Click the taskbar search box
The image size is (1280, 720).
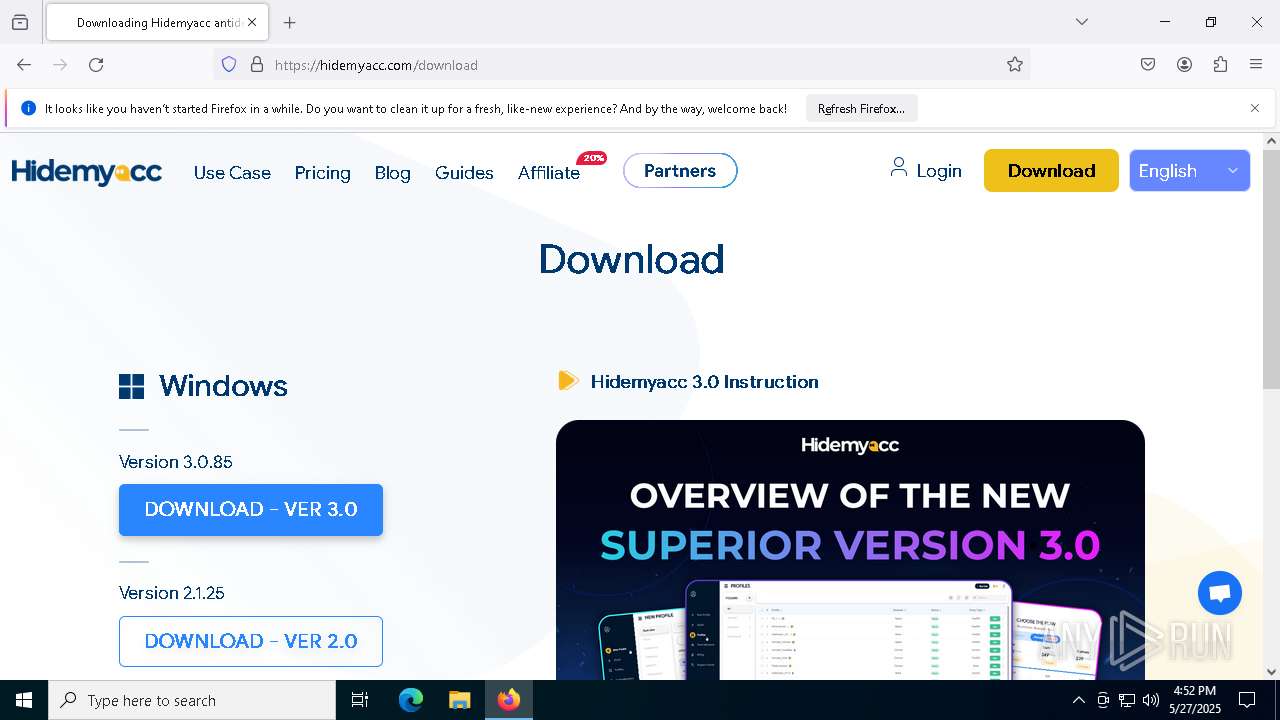point(192,700)
